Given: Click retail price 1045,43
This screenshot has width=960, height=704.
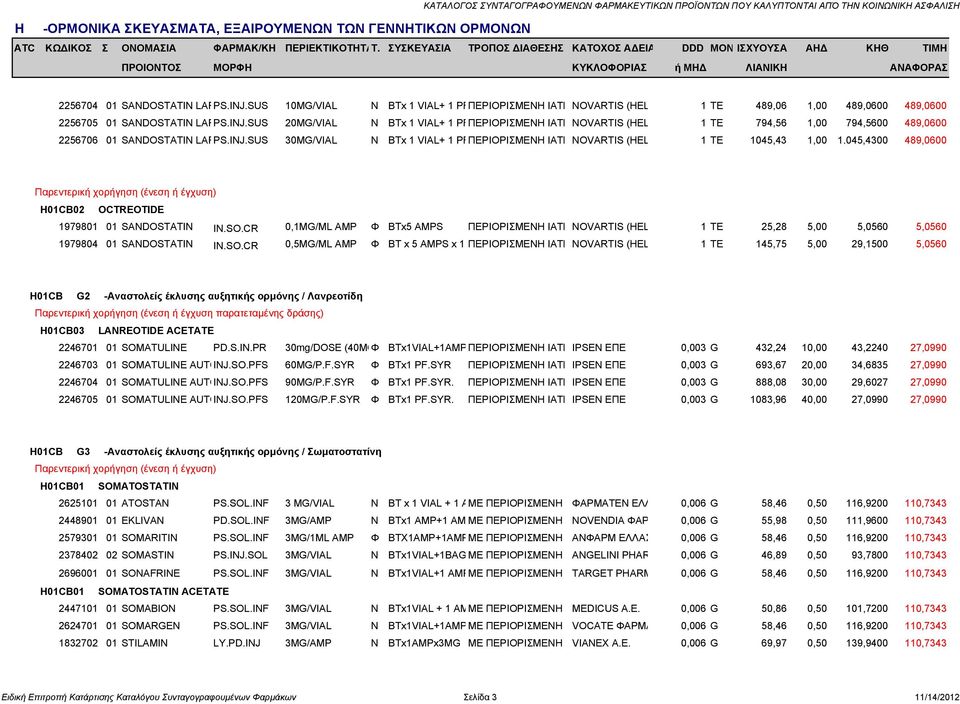Looking at the screenshot, I should 768,140.
